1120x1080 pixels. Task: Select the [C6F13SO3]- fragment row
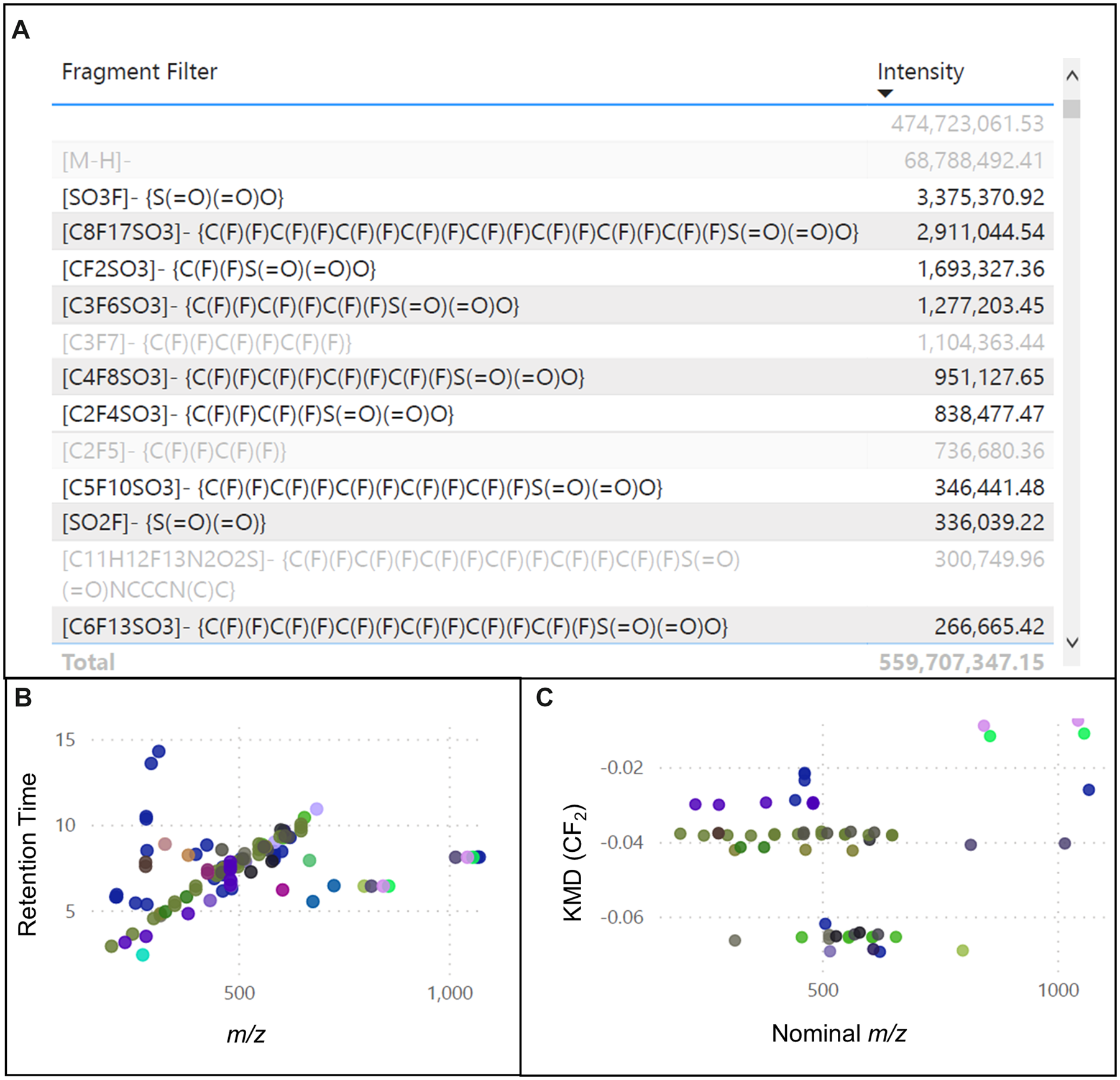click(x=394, y=626)
